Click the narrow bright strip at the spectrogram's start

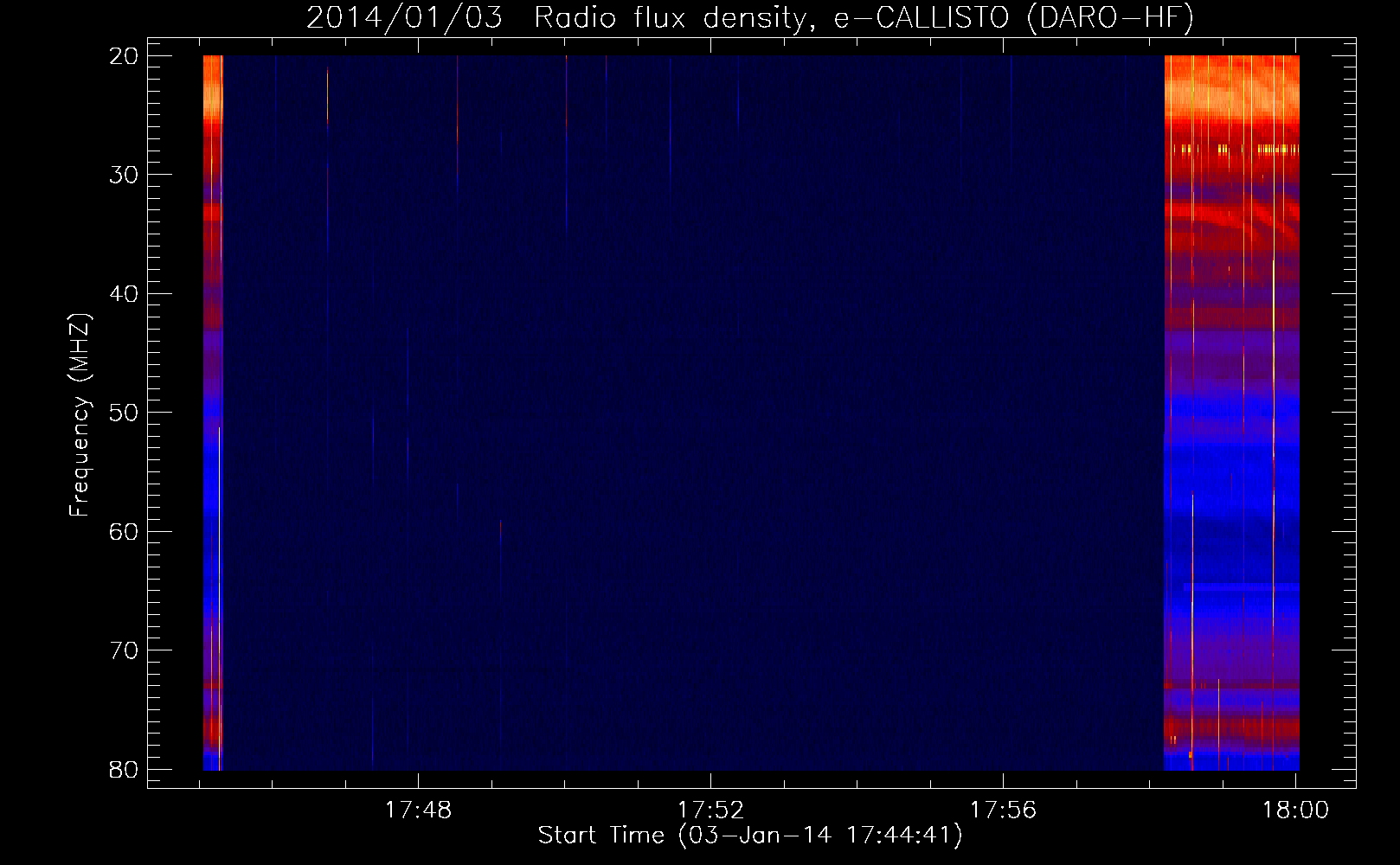pos(213,413)
